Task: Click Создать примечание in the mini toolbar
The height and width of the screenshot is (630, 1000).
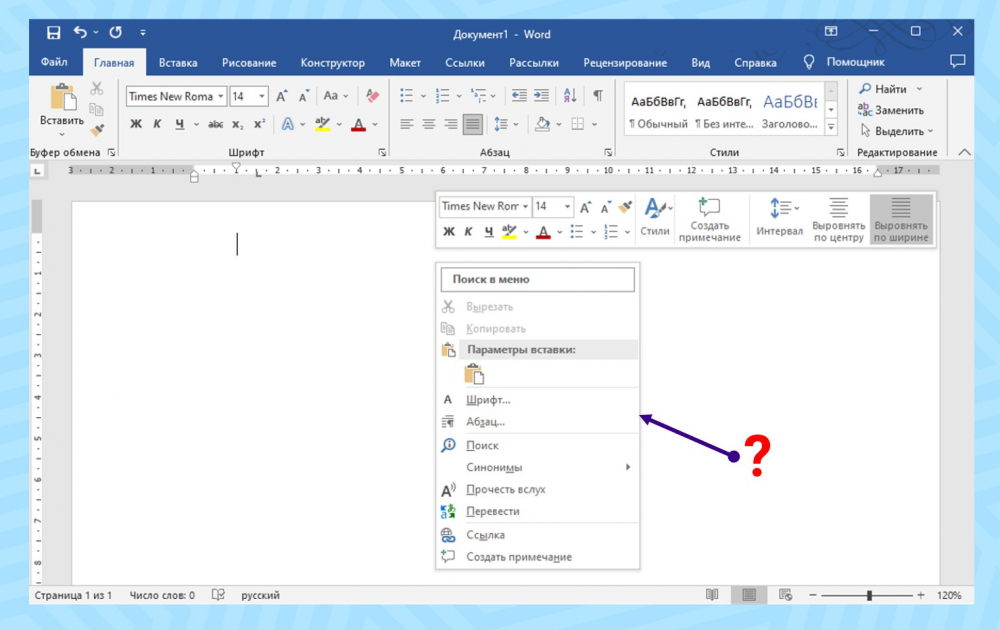Action: [x=709, y=218]
